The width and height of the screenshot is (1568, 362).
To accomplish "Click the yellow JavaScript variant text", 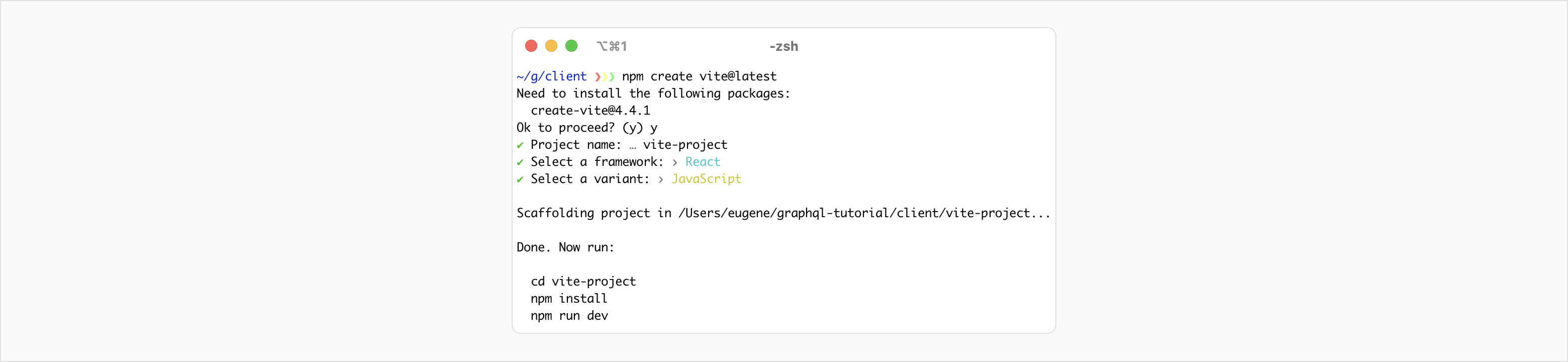I will [706, 178].
